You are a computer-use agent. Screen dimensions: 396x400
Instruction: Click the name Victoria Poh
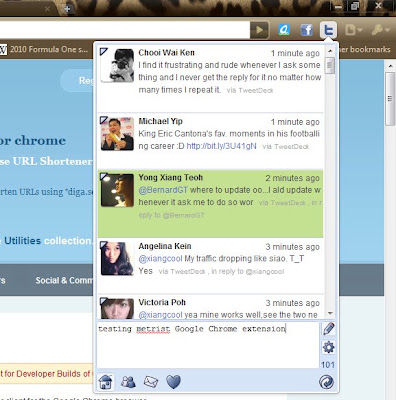(162, 302)
